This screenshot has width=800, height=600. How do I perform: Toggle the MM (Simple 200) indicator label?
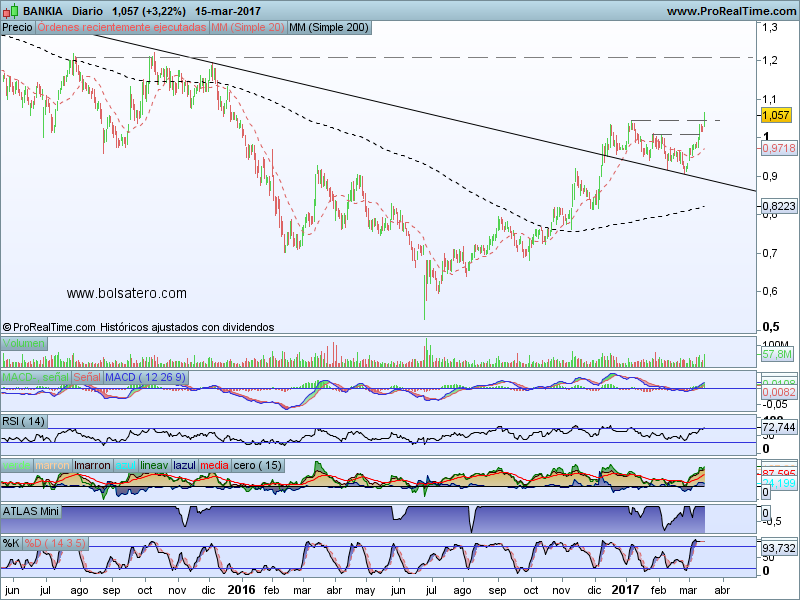point(329,28)
